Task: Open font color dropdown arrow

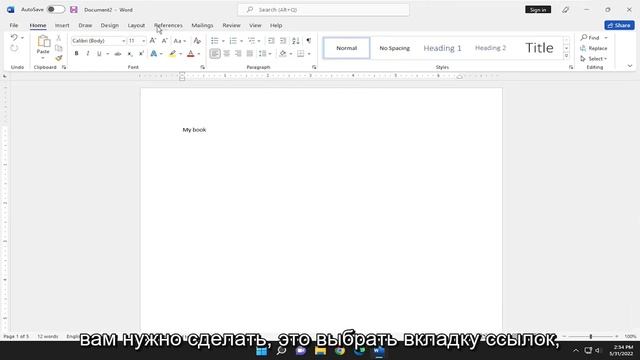Action: 199,53
